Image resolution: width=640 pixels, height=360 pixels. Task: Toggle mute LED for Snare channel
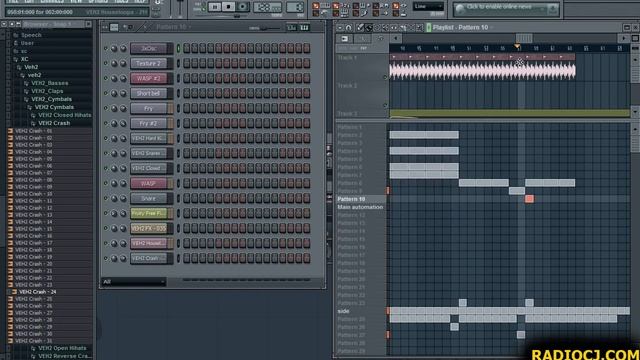106,198
